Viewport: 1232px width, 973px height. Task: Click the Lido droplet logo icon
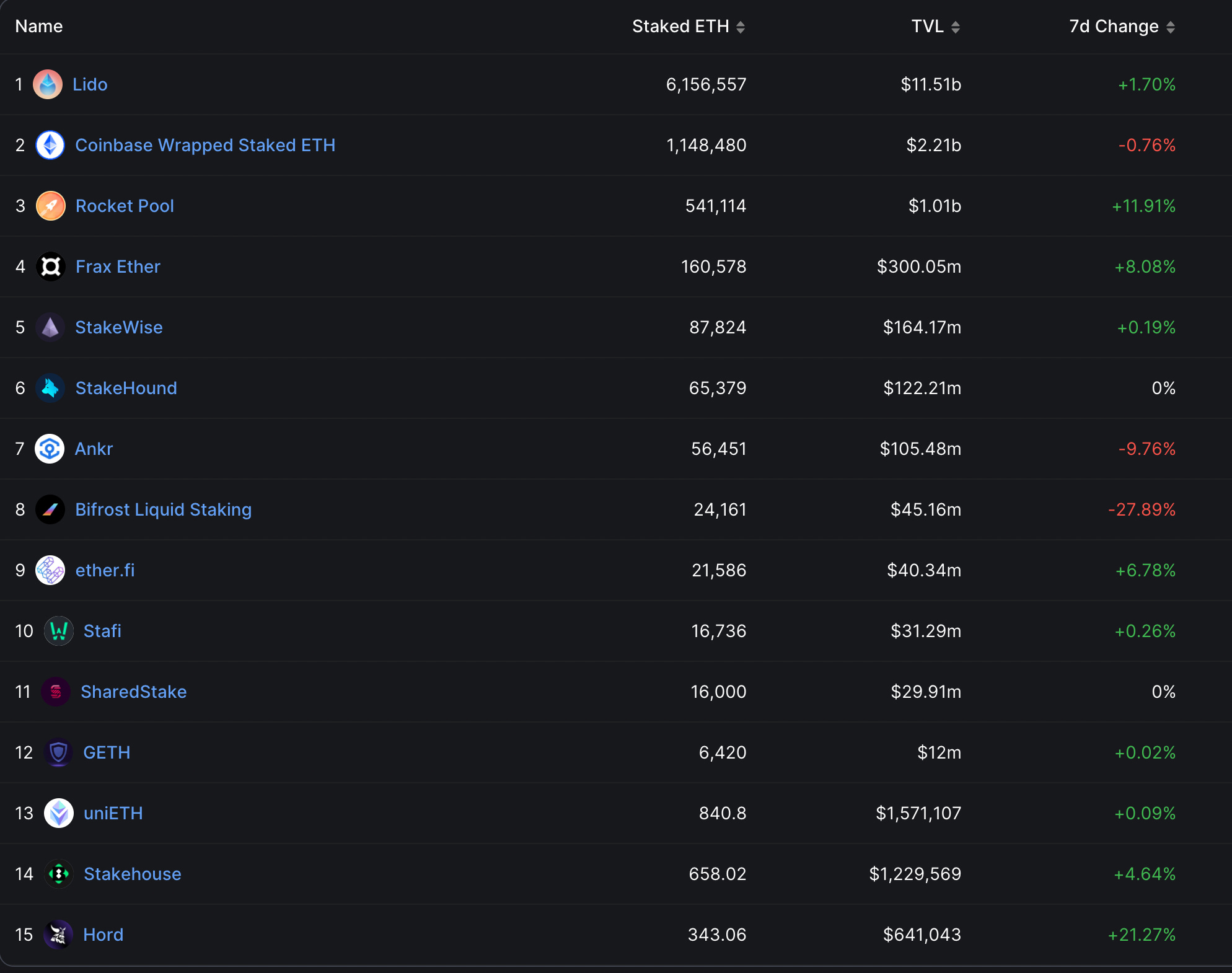click(48, 84)
